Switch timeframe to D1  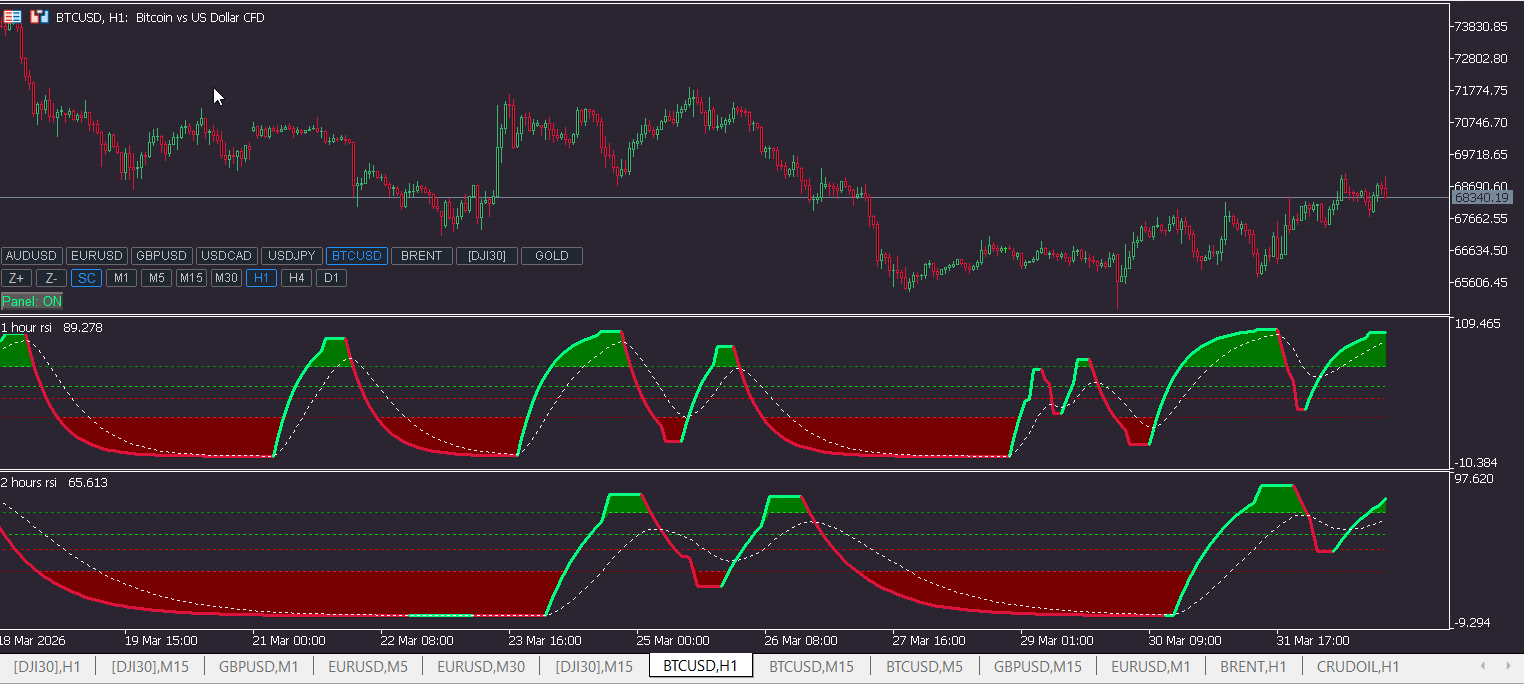pos(331,278)
